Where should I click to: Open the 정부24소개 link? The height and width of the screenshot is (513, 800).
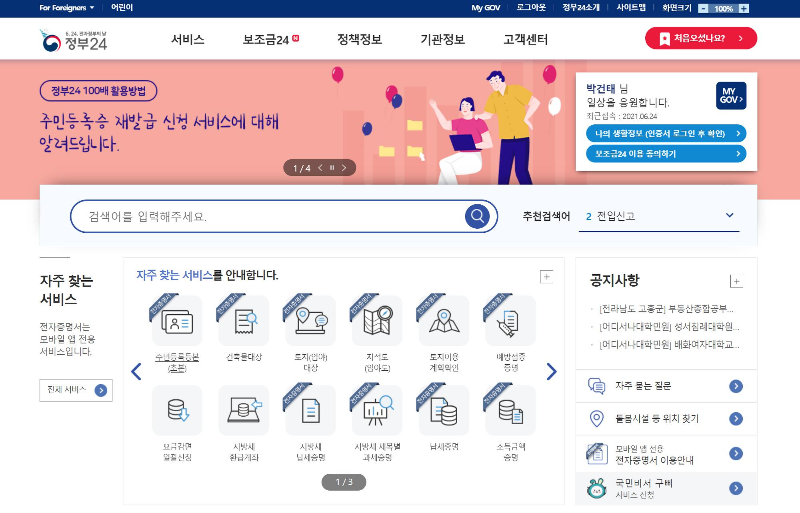coord(581,8)
